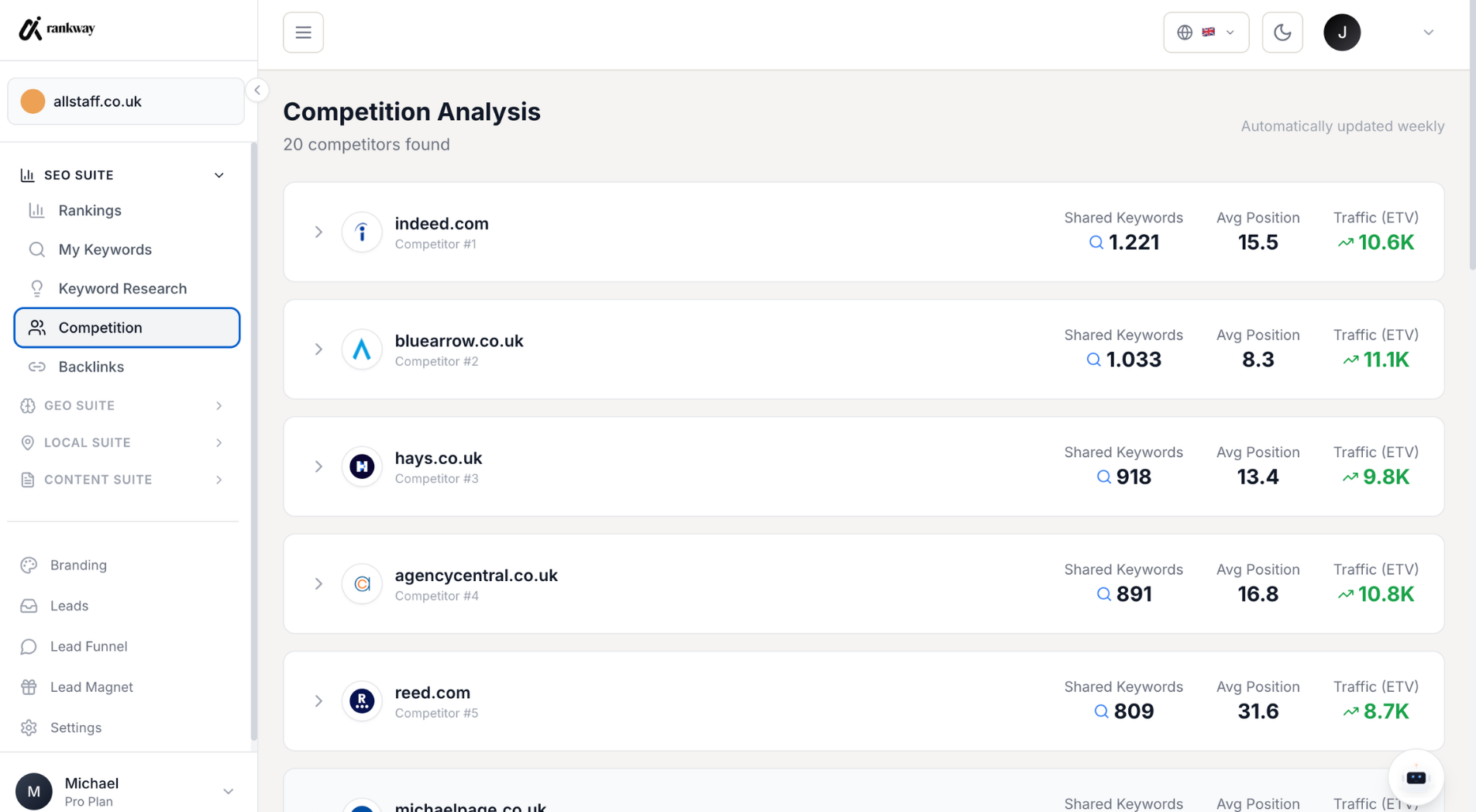This screenshot has width=1476, height=812.
Task: Click shared keywords search icon for reed.com
Action: point(1101,711)
